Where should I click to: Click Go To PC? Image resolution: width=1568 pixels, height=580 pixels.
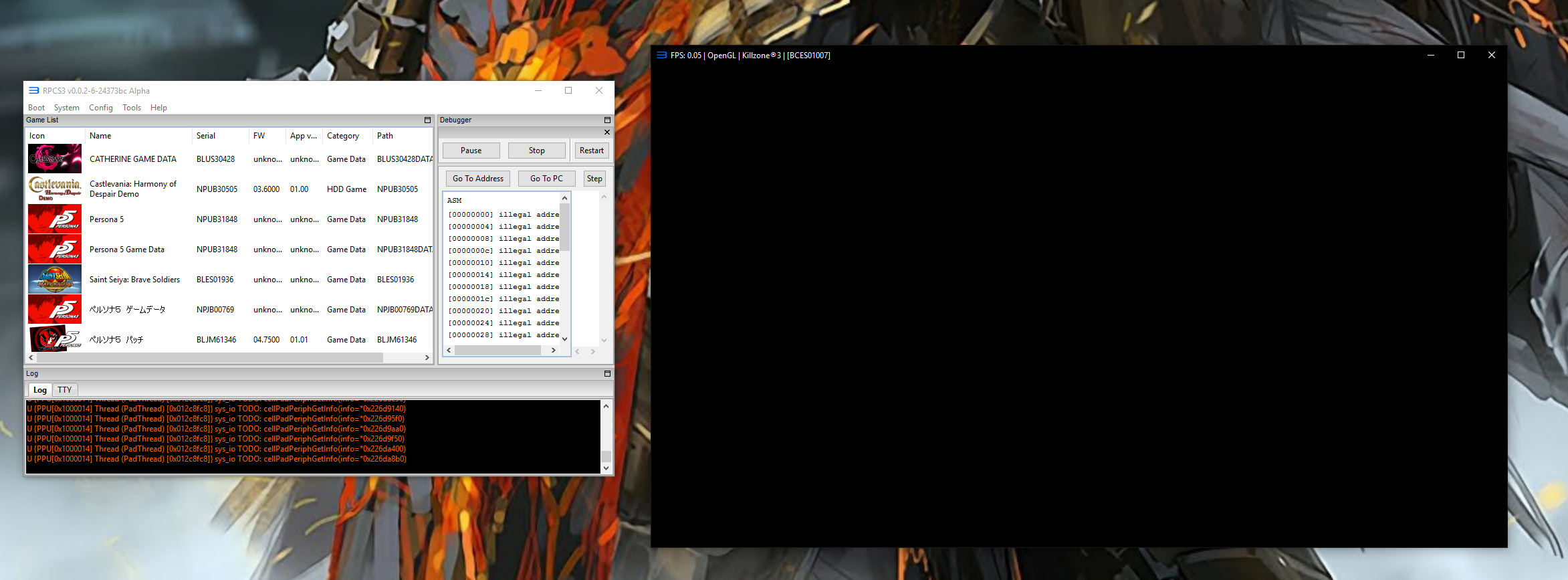point(546,179)
